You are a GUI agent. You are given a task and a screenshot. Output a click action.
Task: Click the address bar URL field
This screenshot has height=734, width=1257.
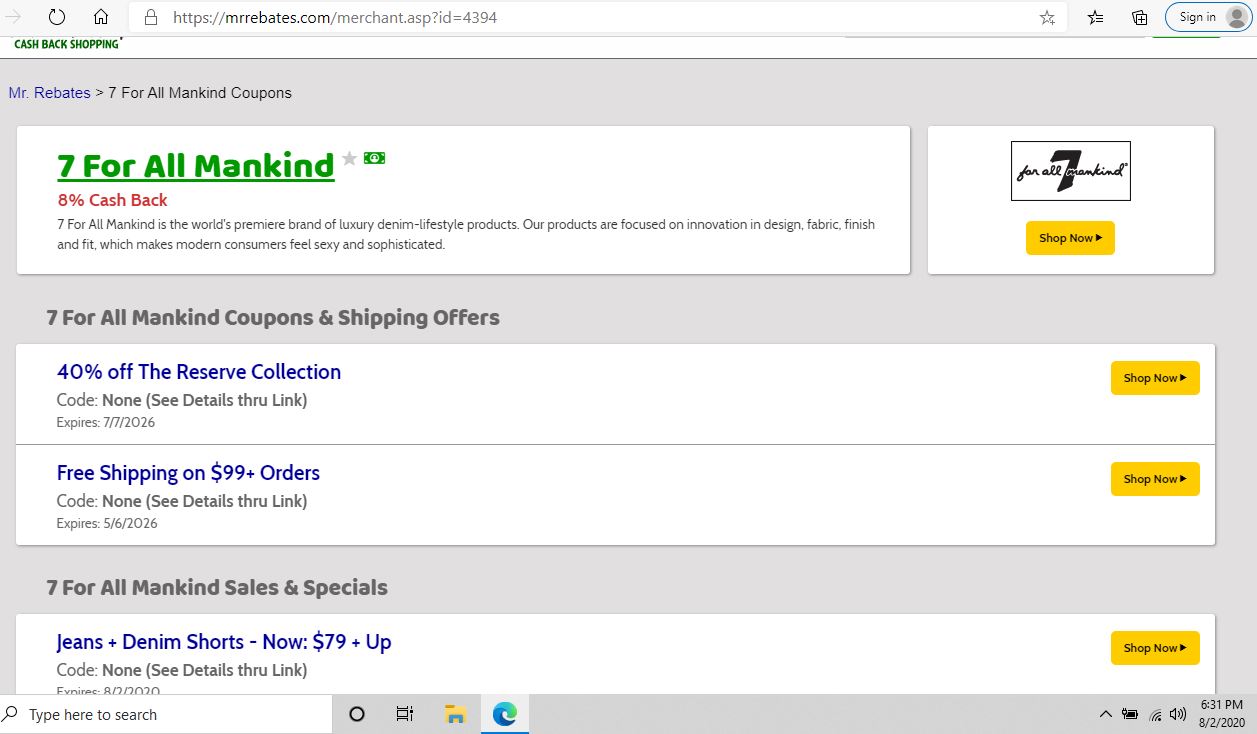(600, 17)
